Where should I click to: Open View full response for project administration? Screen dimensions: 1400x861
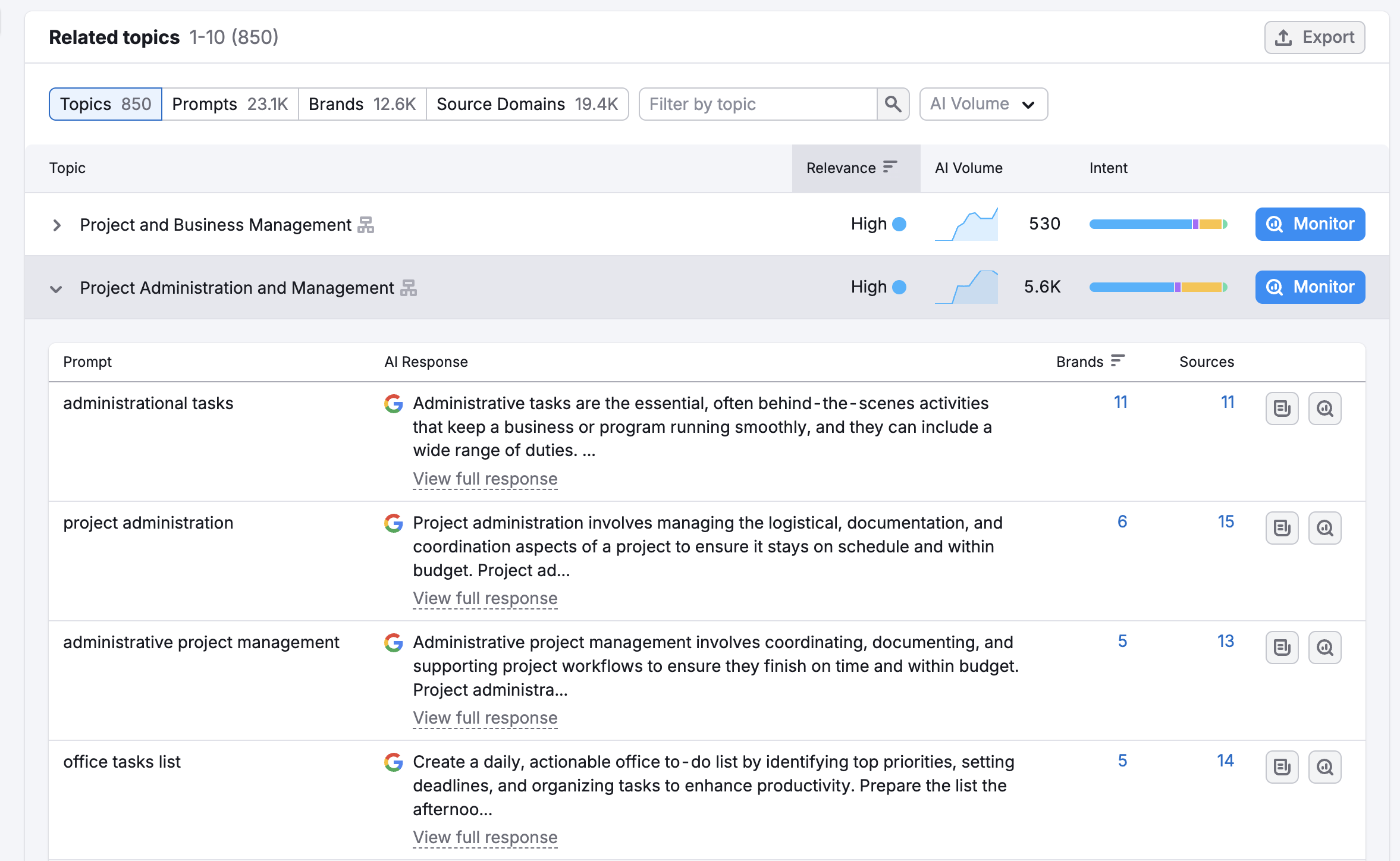485,598
